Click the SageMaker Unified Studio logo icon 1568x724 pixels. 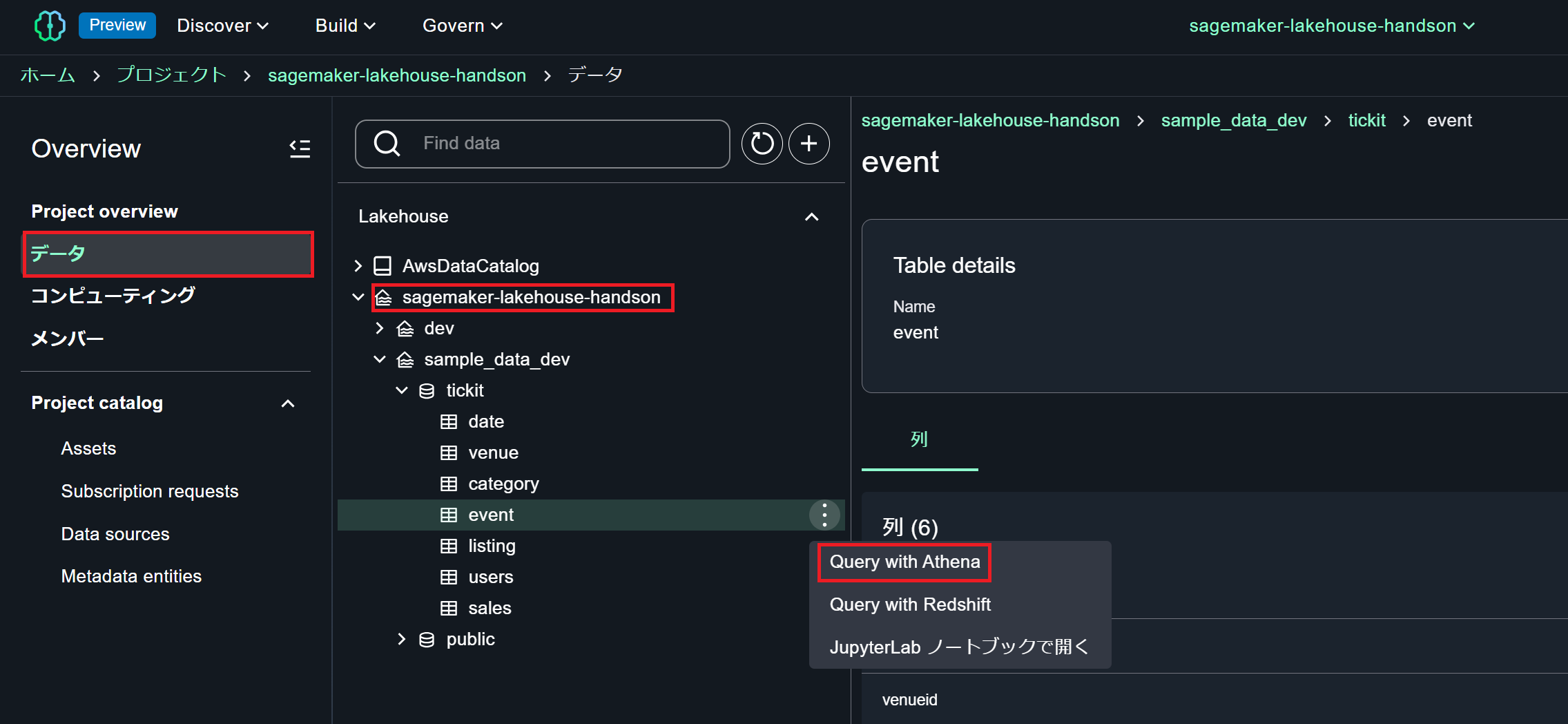tap(50, 26)
